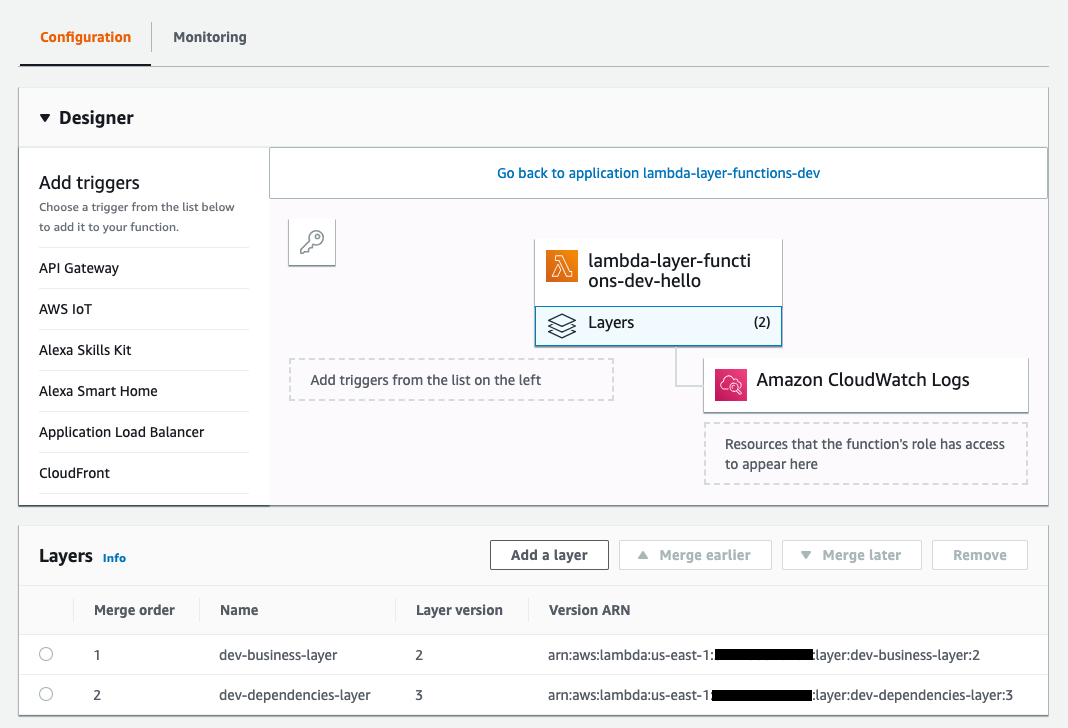This screenshot has height=728, width=1068.
Task: Add the API Gateway trigger
Action: click(79, 268)
